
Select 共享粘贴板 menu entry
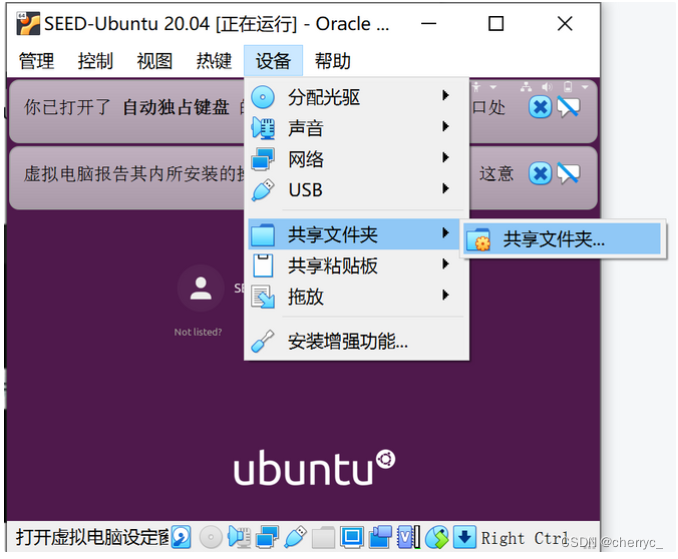356,265
